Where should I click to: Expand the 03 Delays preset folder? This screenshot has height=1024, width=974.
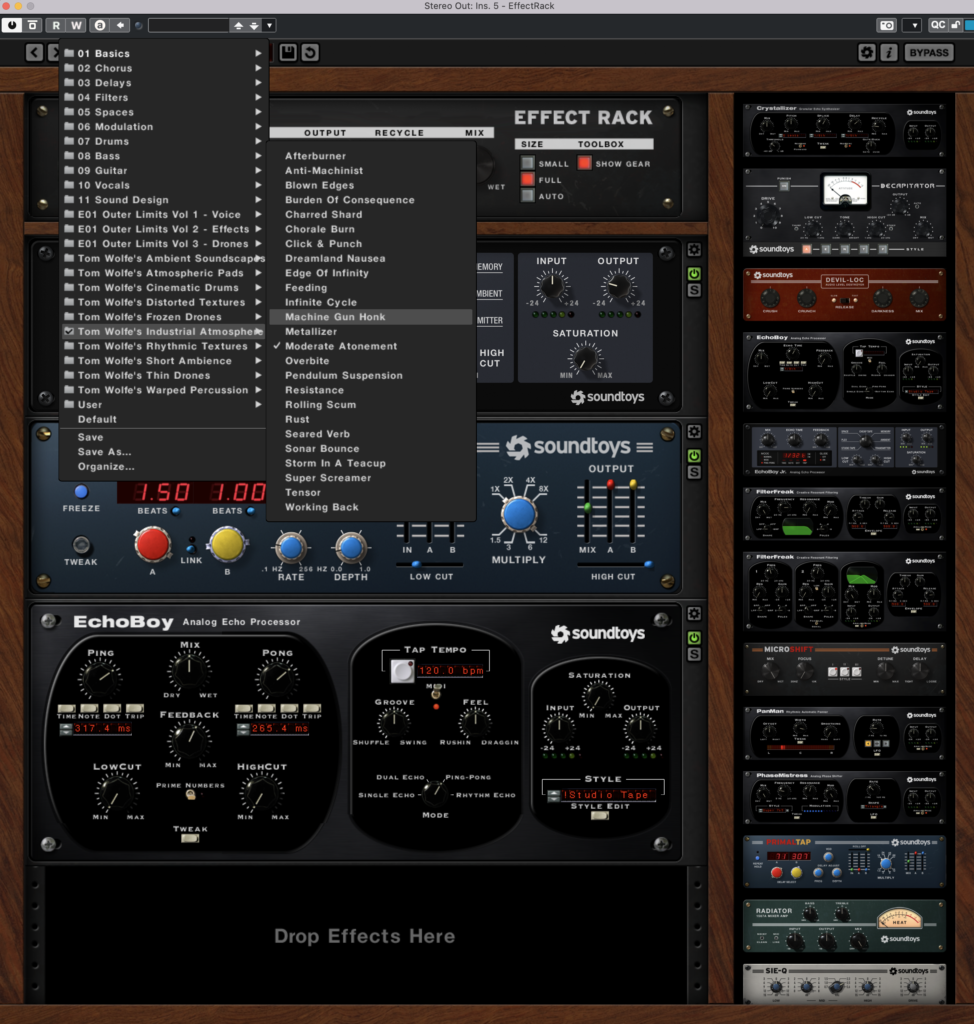(163, 83)
